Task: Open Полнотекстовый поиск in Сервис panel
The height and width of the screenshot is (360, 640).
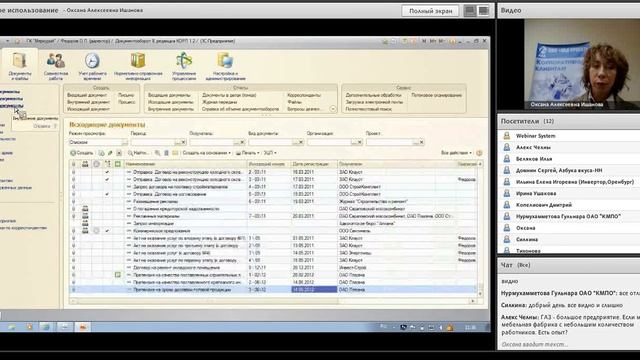Action: (x=368, y=109)
